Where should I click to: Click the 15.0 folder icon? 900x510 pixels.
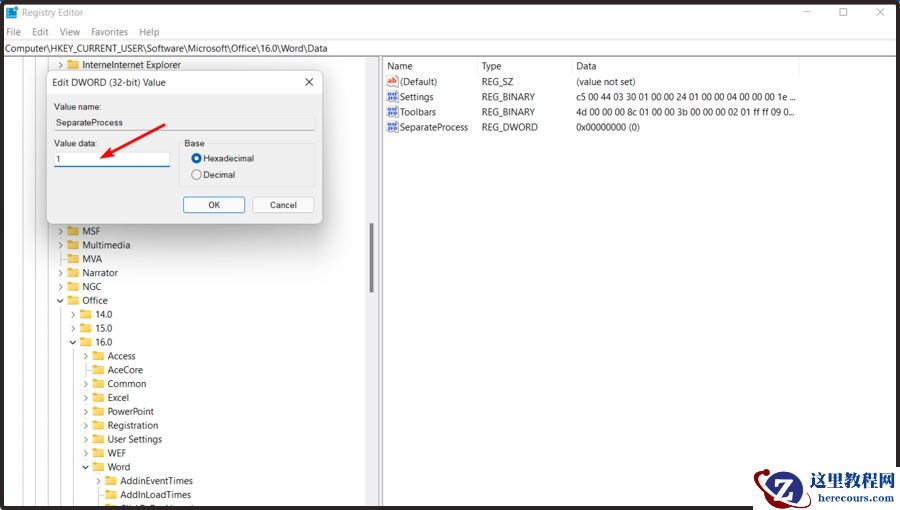click(86, 328)
